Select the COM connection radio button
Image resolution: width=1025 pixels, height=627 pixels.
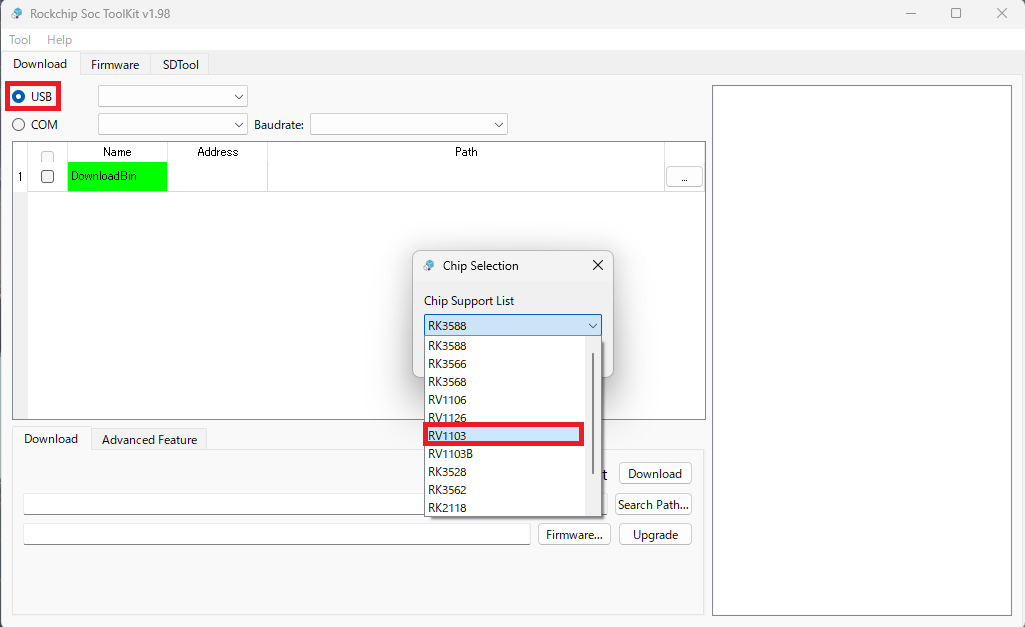pos(19,125)
